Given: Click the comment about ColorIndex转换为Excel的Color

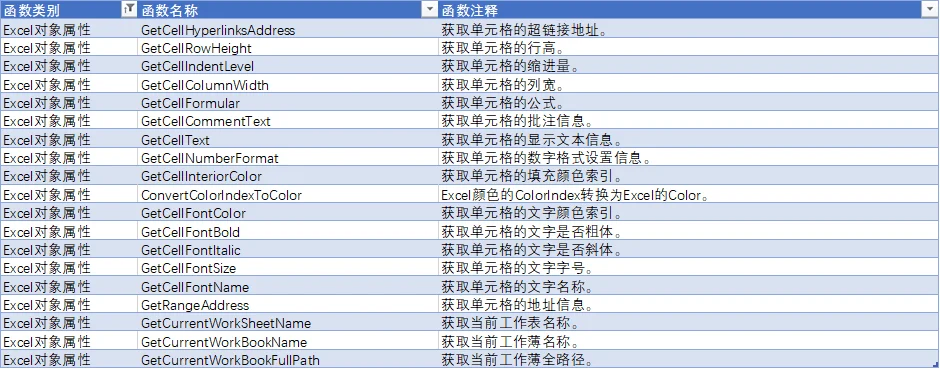Looking at the screenshot, I should click(x=576, y=195).
